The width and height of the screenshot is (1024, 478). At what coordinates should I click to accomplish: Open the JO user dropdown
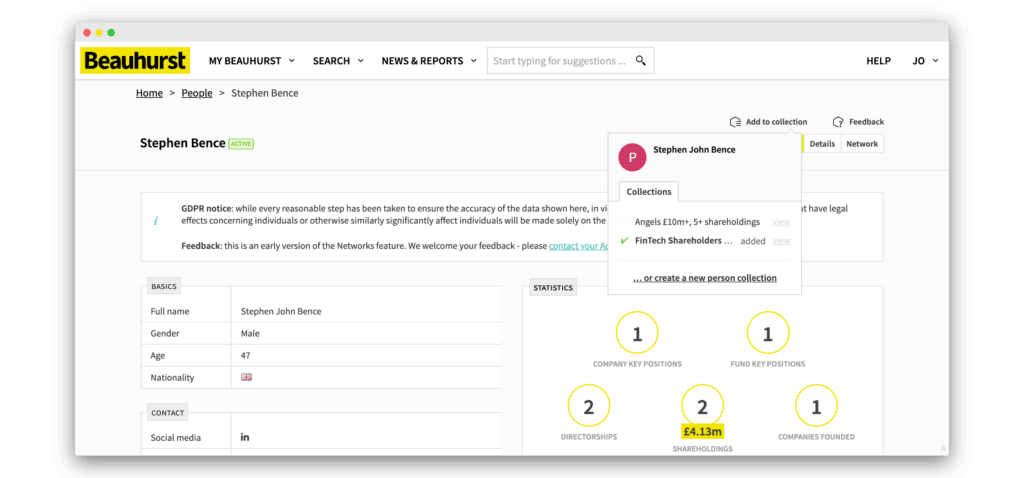925,61
